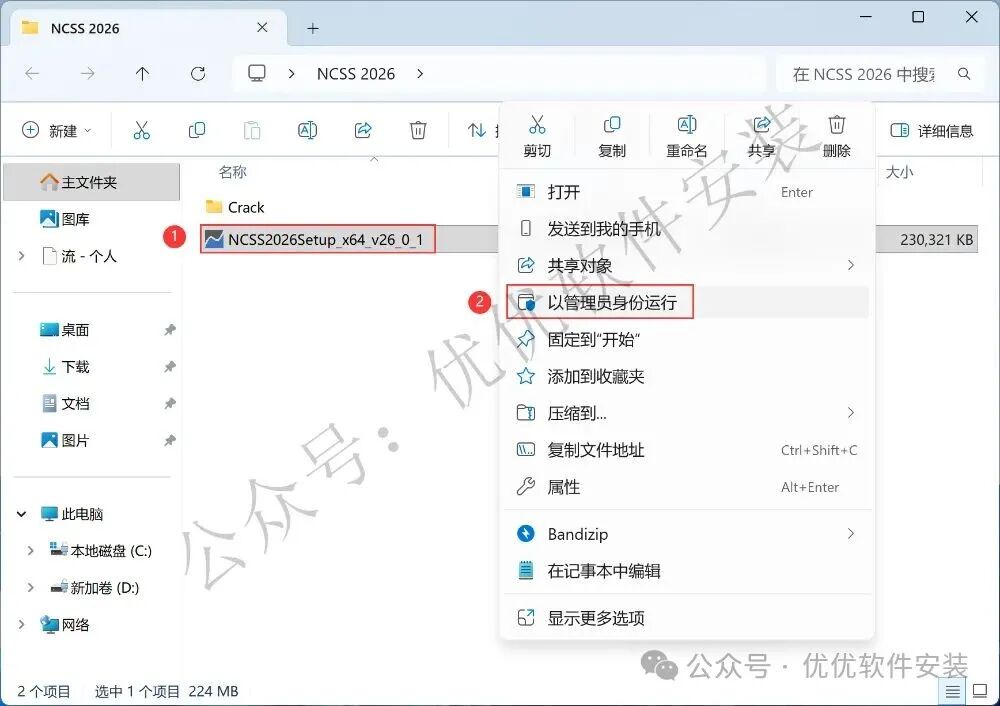Click the toolbar Cut scissors icon
Screen dimensions: 1000x706
pos(142,130)
